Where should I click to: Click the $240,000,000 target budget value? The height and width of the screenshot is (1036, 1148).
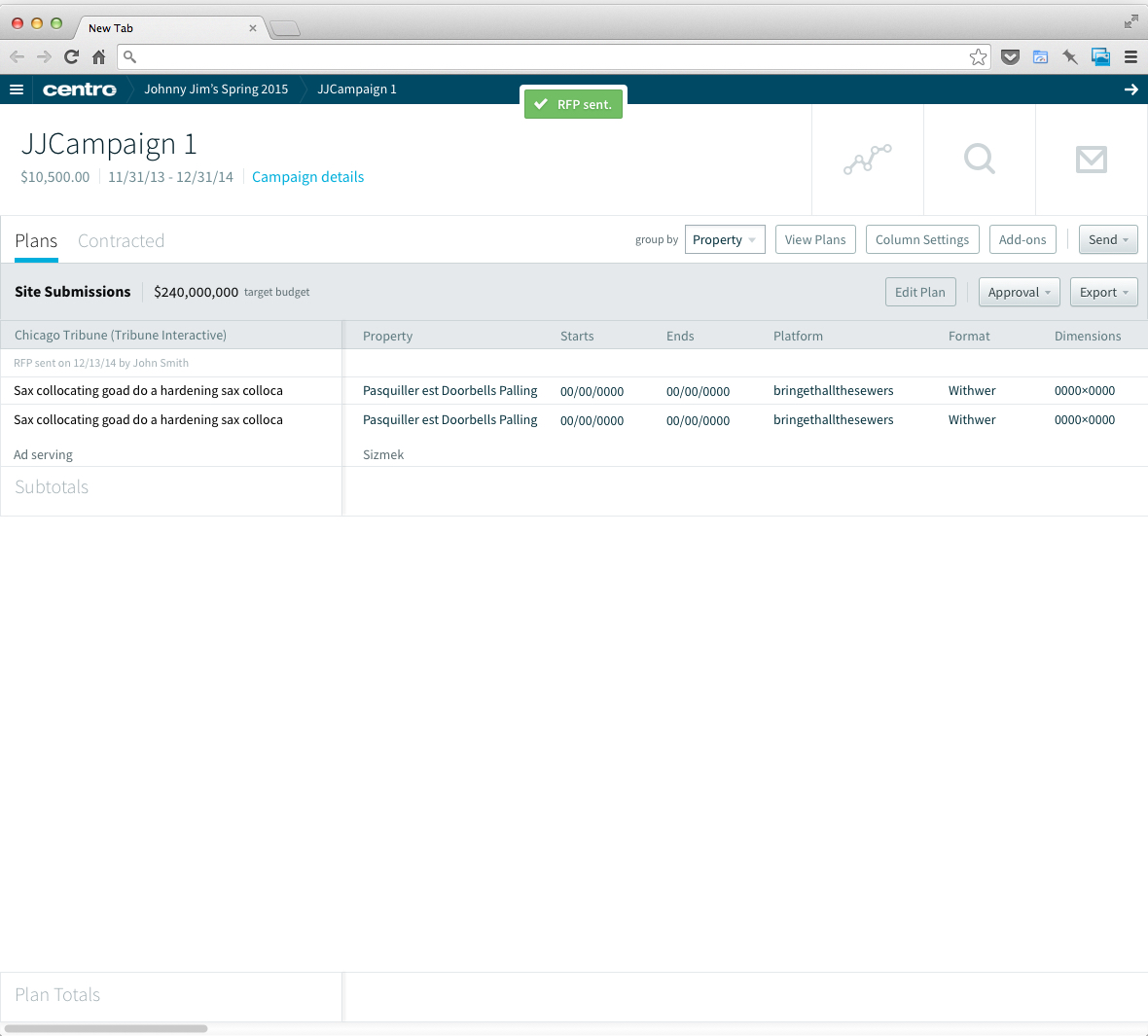[196, 292]
